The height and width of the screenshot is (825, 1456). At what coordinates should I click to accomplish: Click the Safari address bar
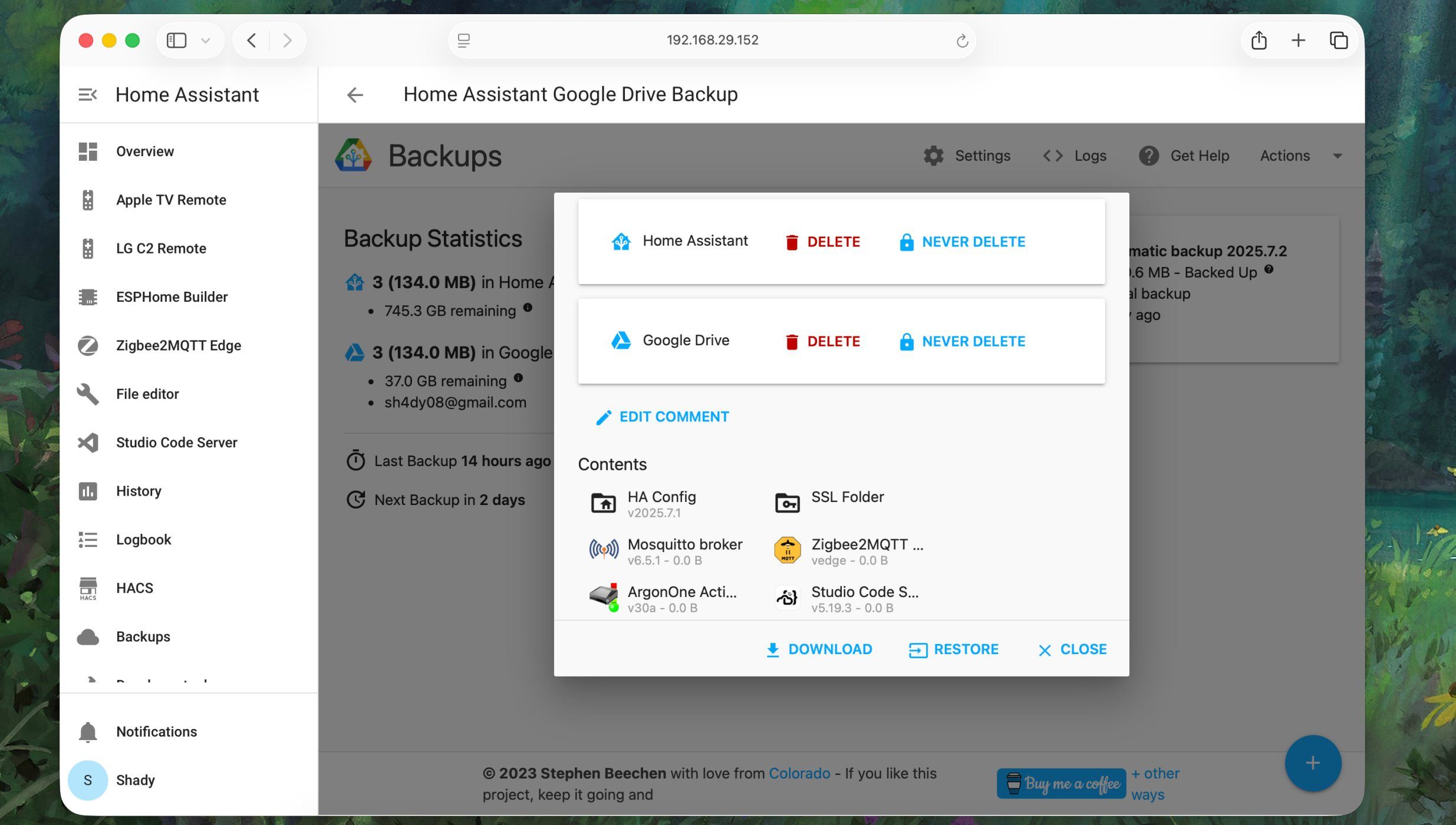pos(712,40)
